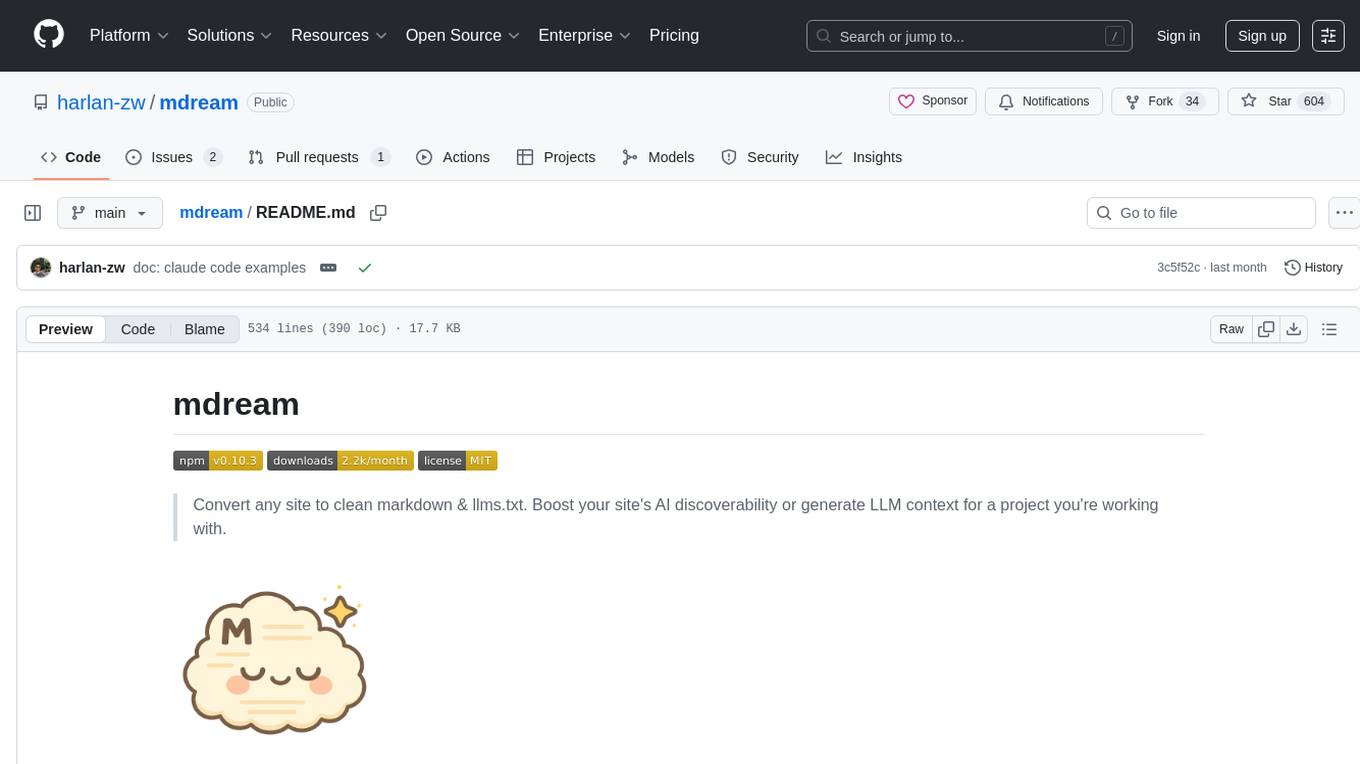
Task: Switch to the Pull requests tab
Action: pos(319,157)
